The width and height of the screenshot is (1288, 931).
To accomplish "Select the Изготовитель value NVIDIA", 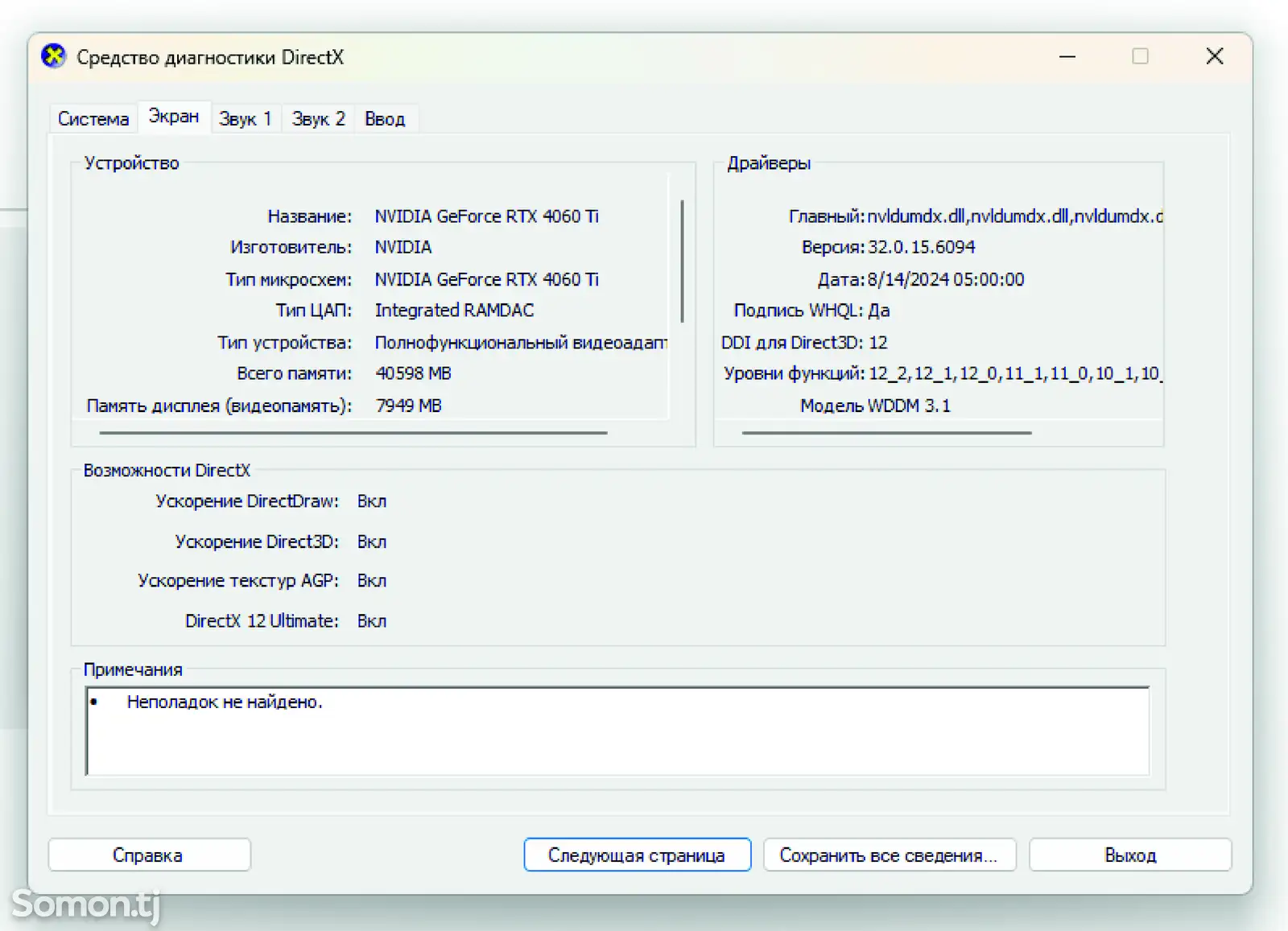I will 403,247.
